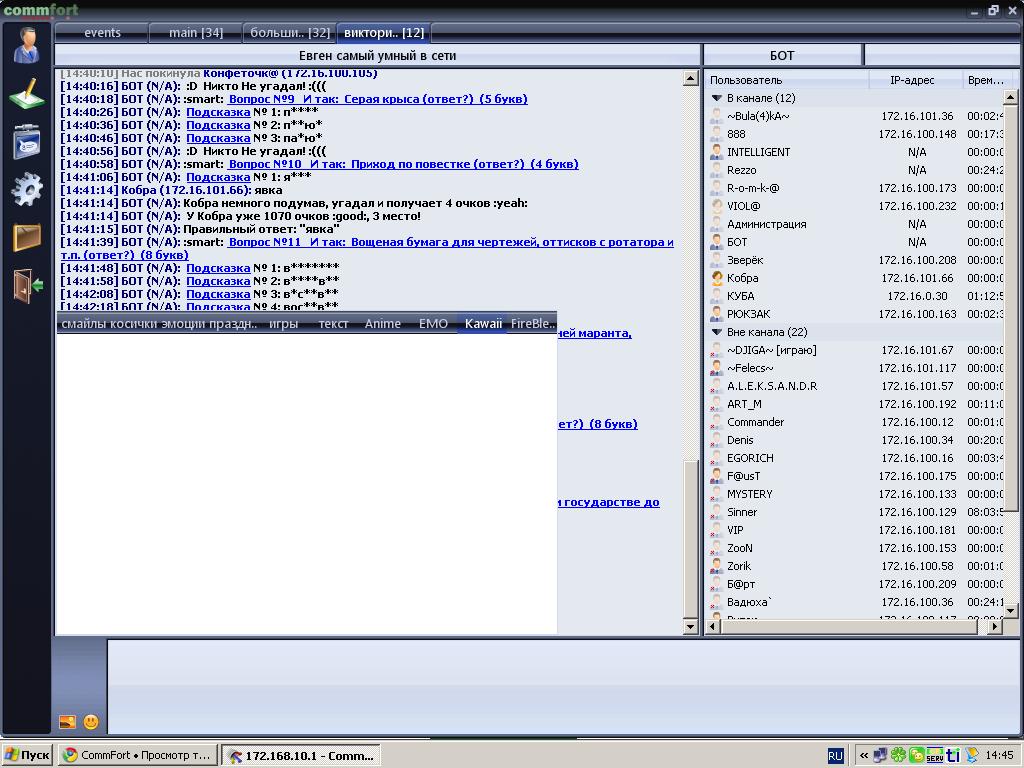
Task: Select the 'Anime' smiley category tab
Action: tap(382, 324)
